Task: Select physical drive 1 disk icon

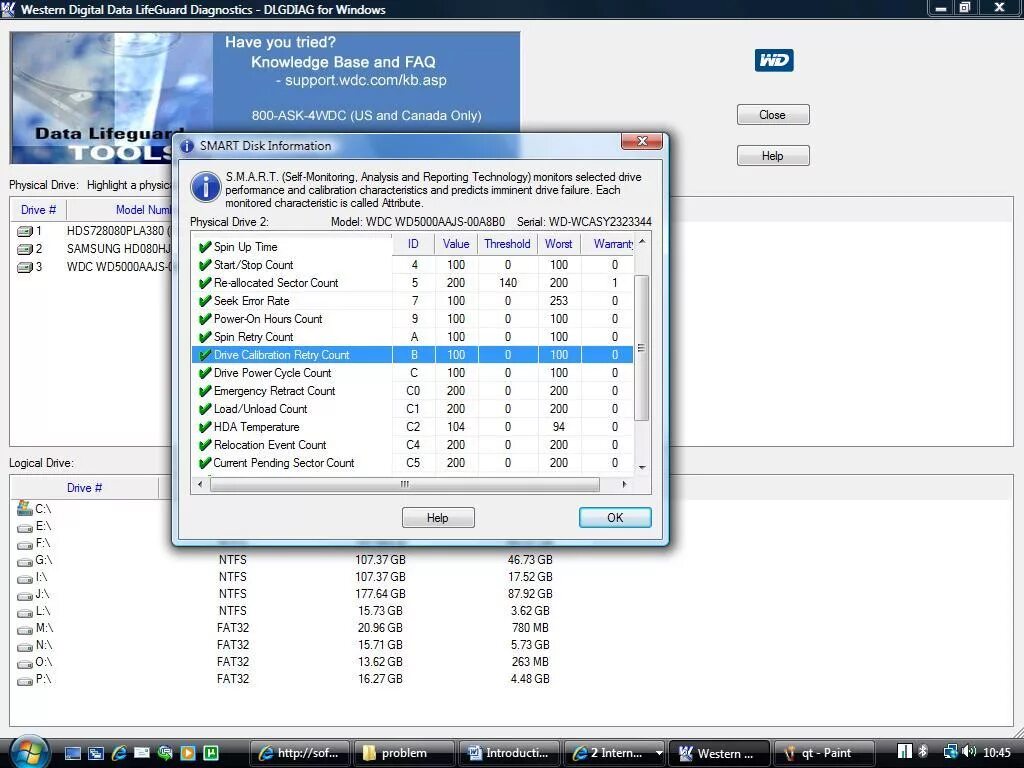Action: [25, 231]
